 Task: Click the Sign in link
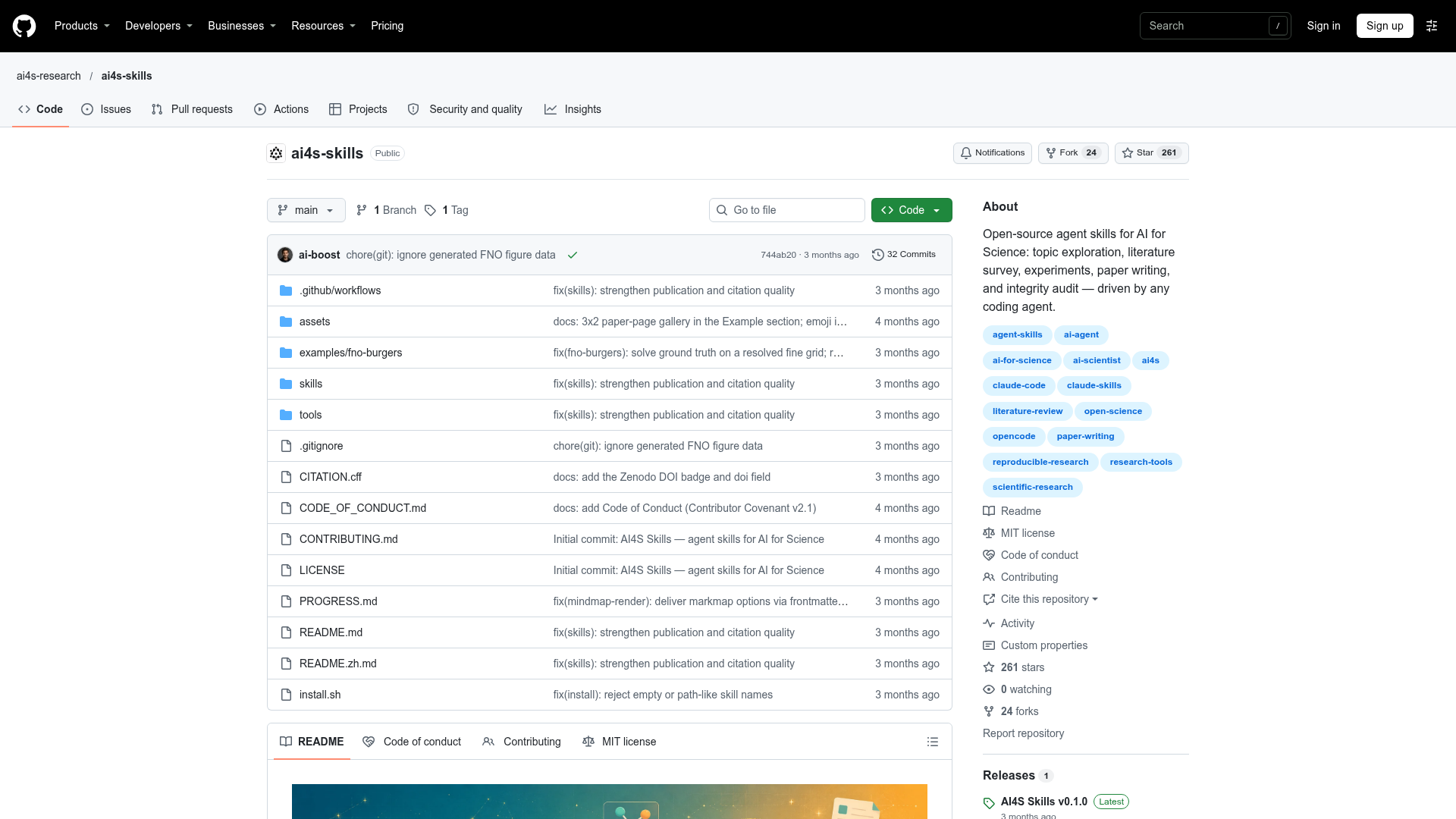coord(1323,26)
